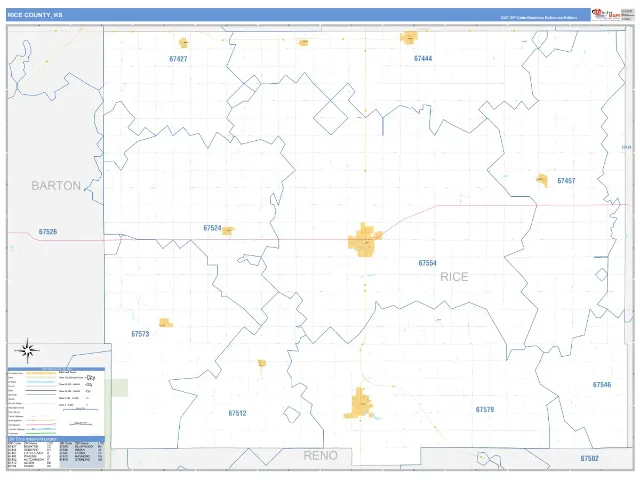
Task: Click the RICE county label
Action: click(x=454, y=277)
